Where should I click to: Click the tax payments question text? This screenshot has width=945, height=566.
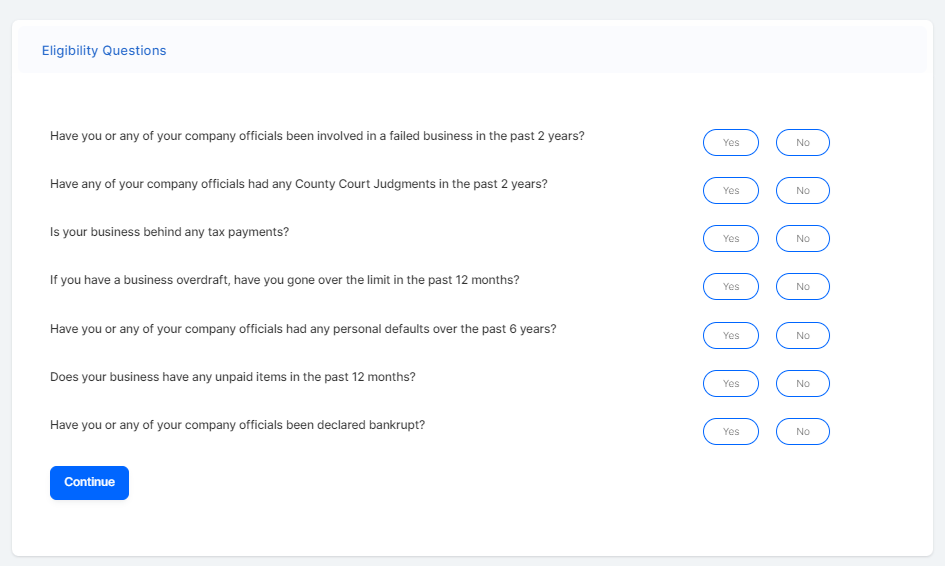(169, 232)
